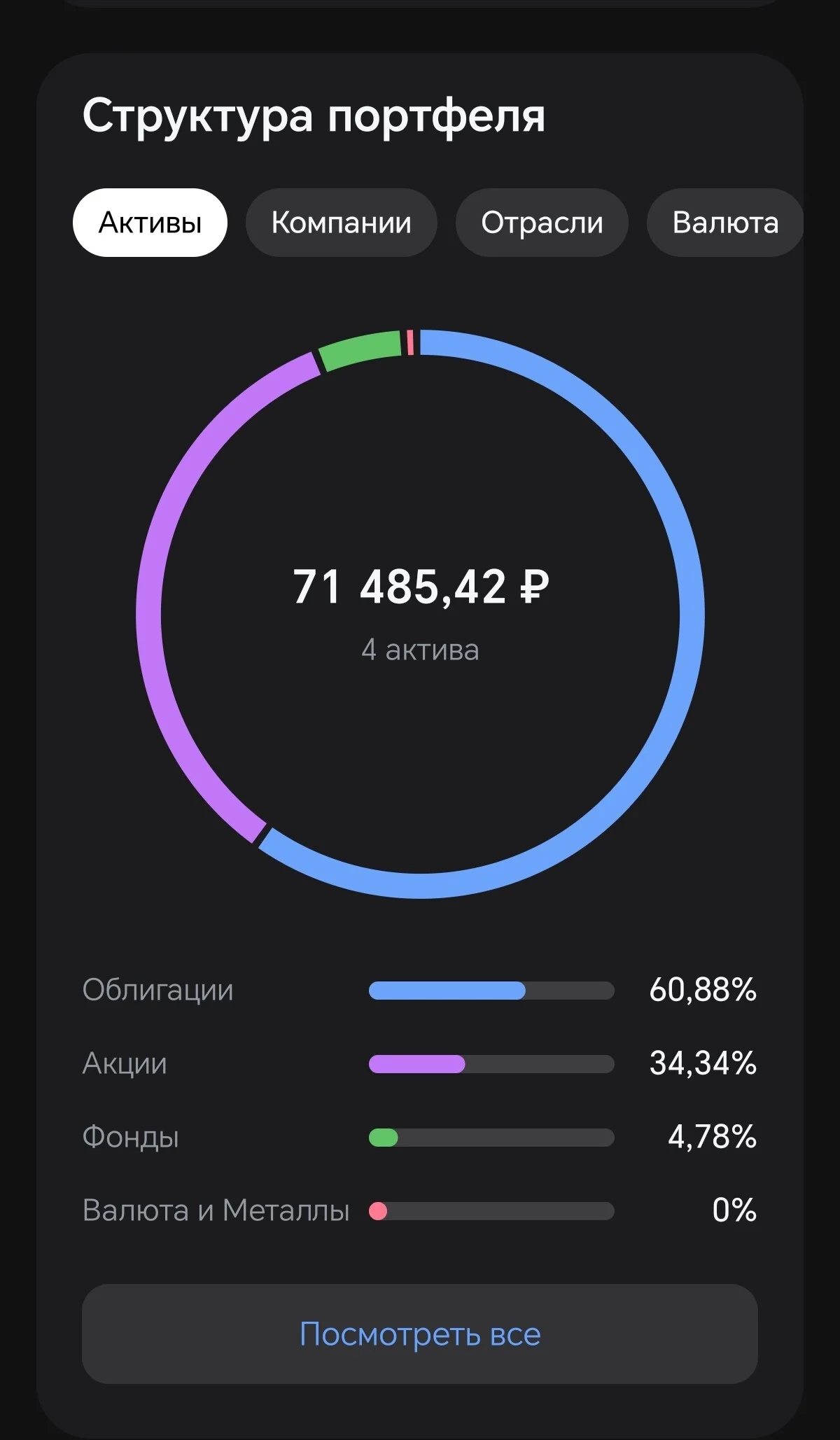Screen dimensions: 840x1440
Task: Switch to the Компании tab
Action: [341, 223]
